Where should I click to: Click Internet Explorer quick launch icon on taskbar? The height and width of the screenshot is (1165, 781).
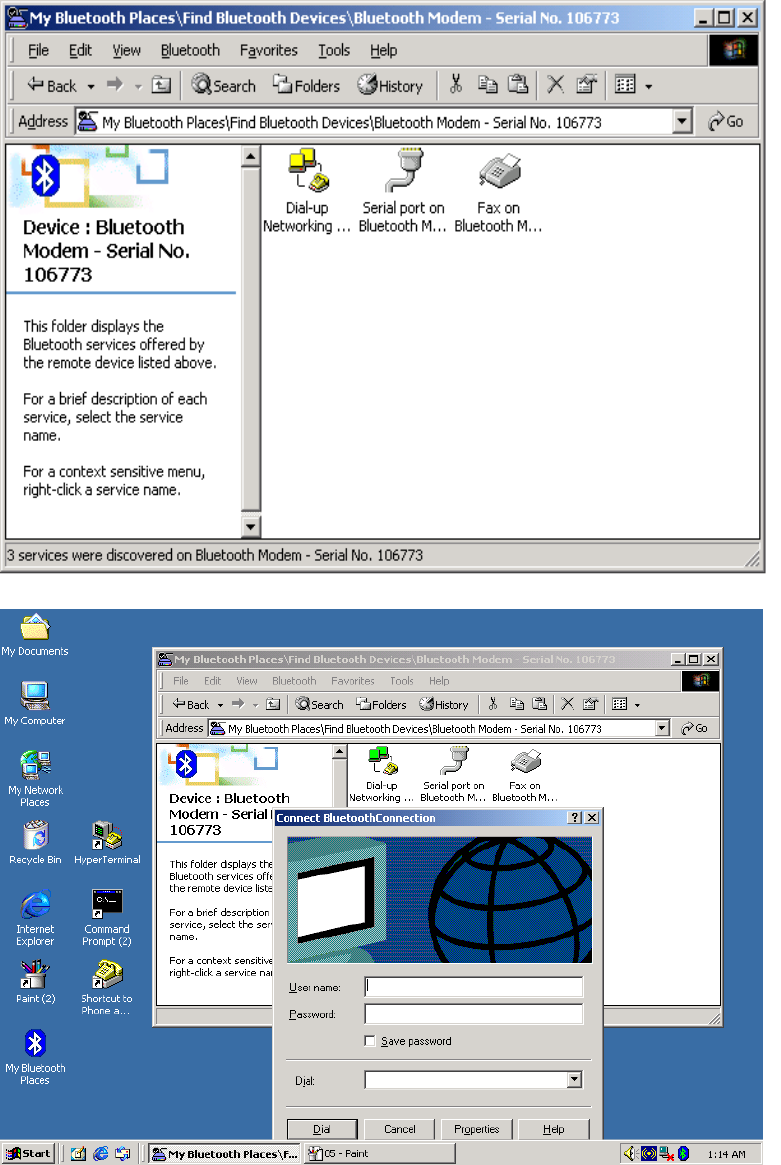[100, 1154]
